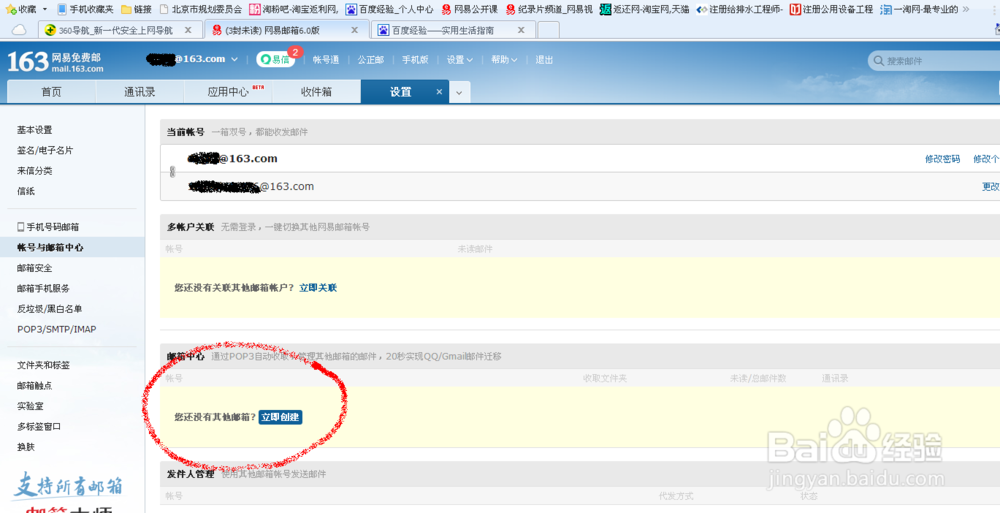This screenshot has width=1000, height=513.
Task: Open the 帐号通 link
Action: 325,59
